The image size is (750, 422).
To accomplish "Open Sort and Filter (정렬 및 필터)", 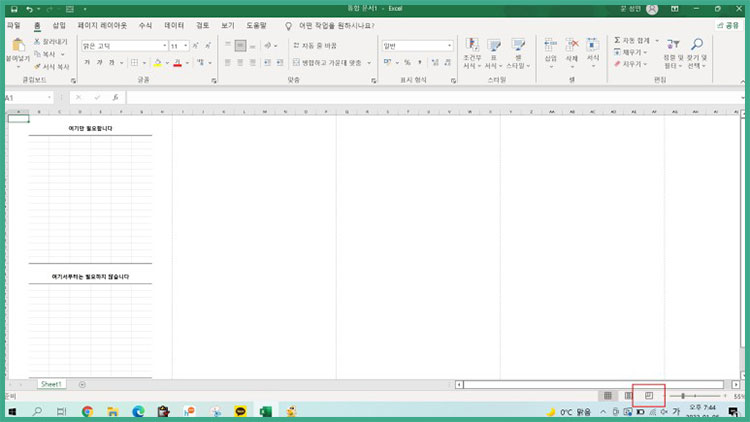I will click(673, 53).
